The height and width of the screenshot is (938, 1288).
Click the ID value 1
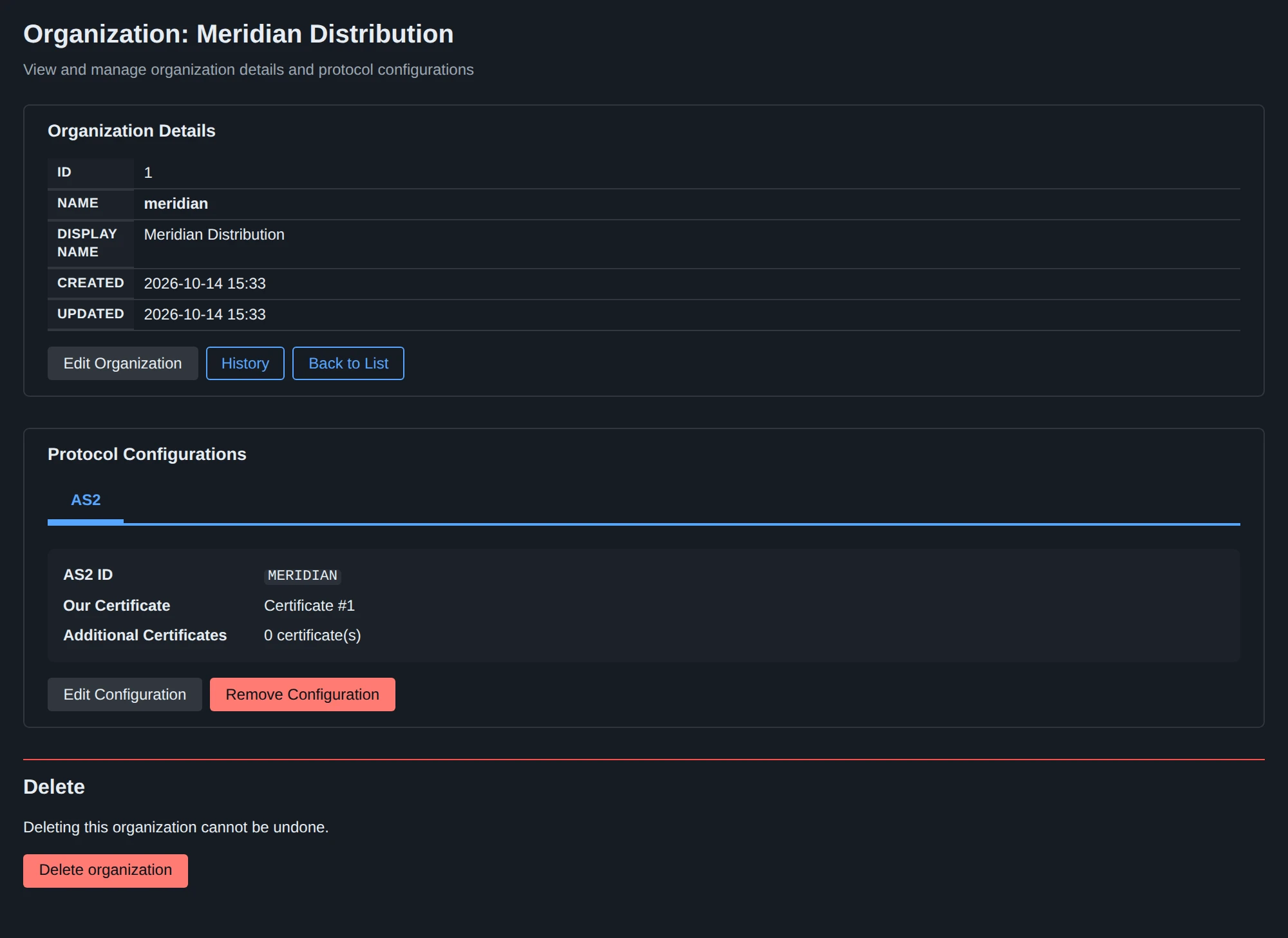pyautogui.click(x=148, y=173)
